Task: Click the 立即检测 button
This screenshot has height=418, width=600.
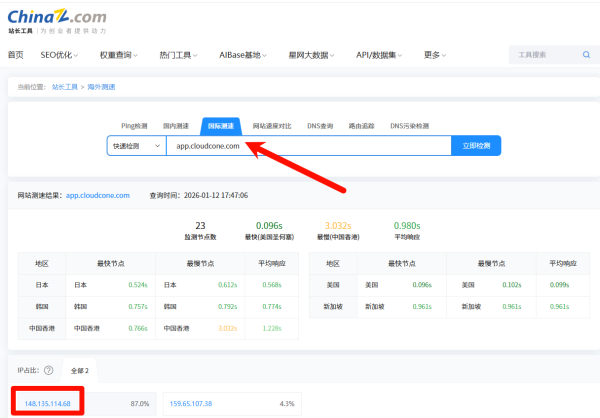Action: pyautogui.click(x=476, y=146)
